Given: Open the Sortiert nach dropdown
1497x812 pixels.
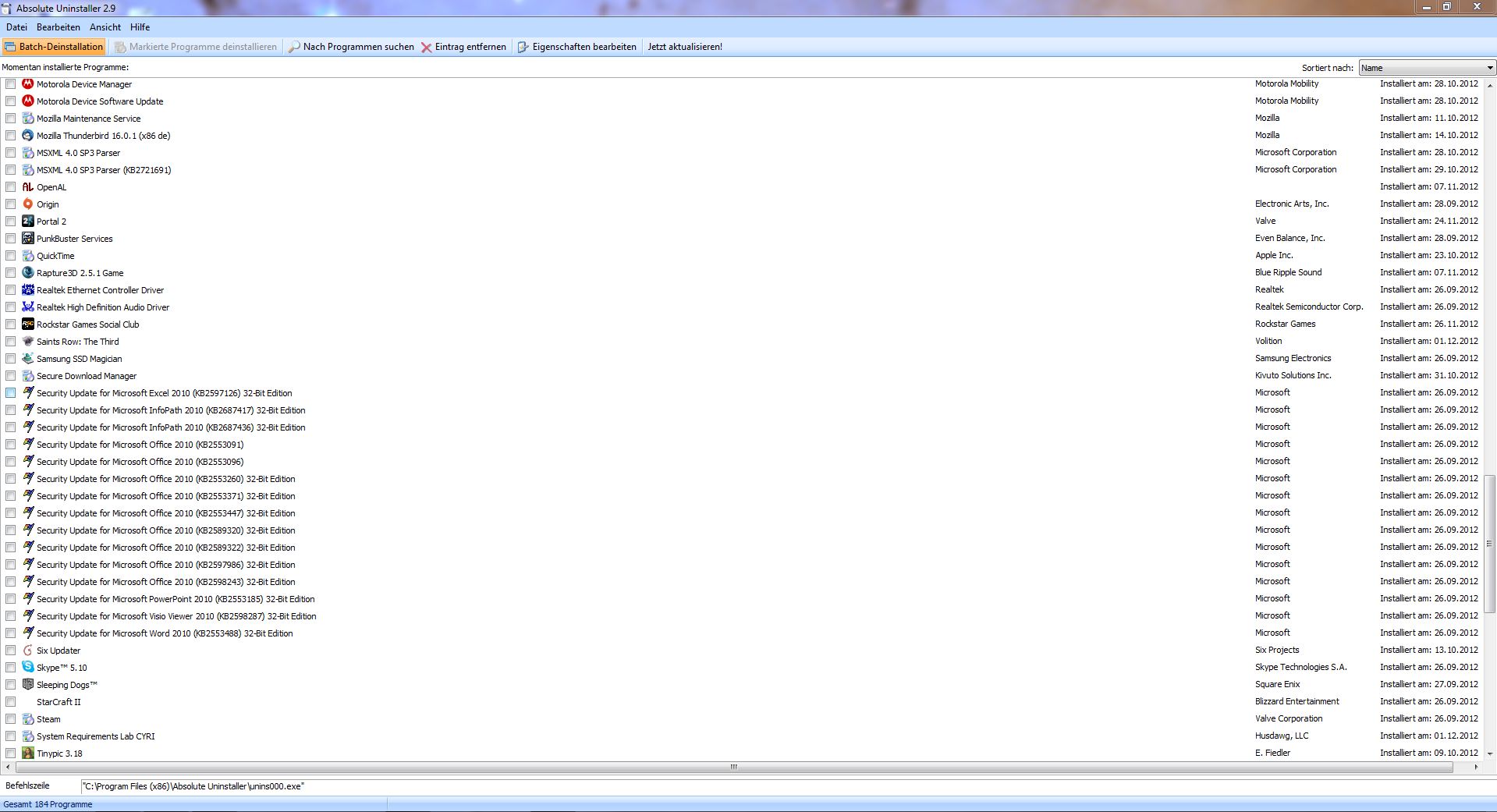Looking at the screenshot, I should [1427, 68].
